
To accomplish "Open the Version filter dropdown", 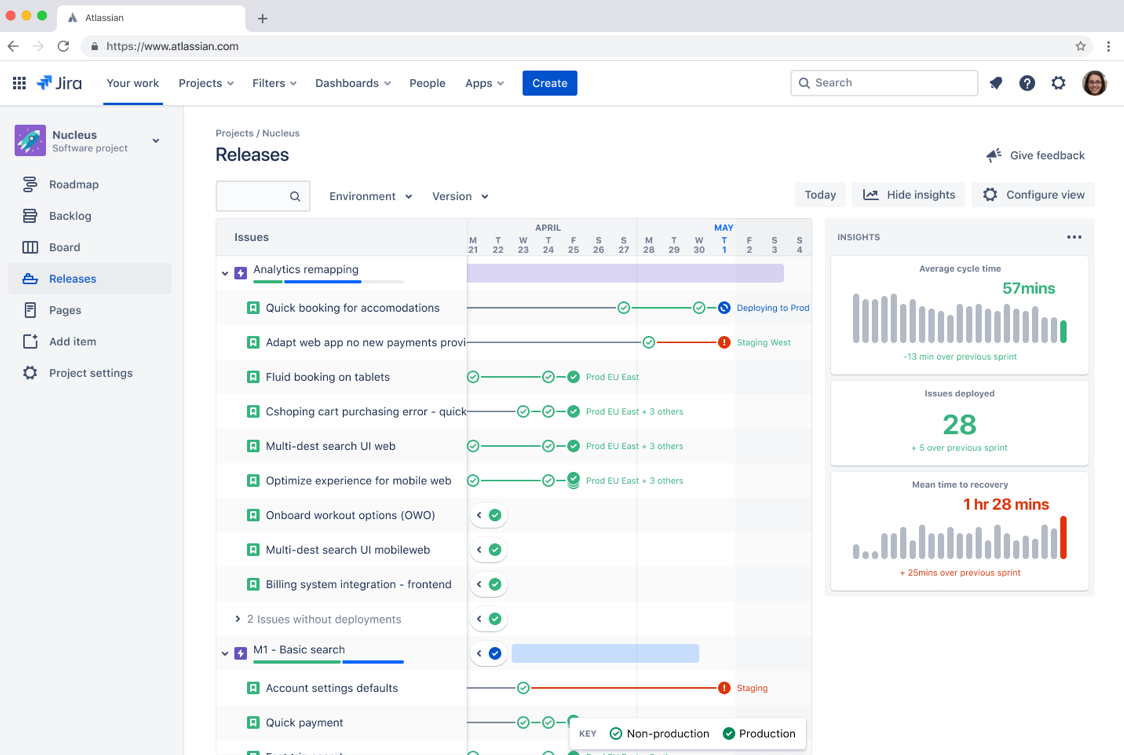I will [460, 197].
